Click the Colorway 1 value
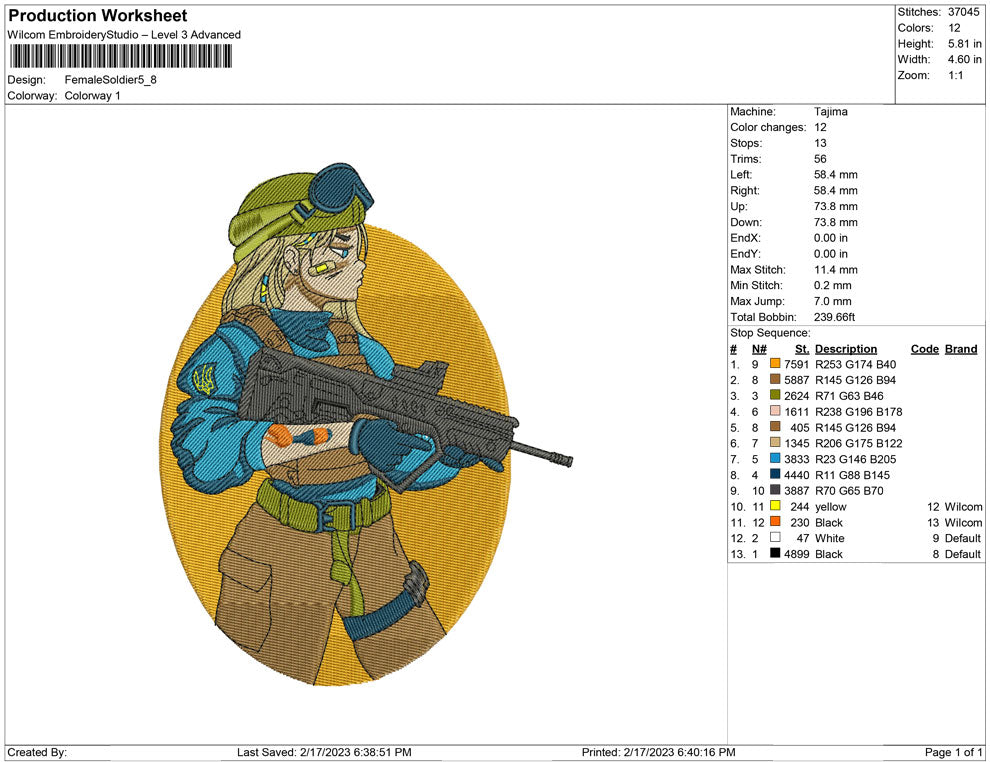990x762 pixels. point(92,96)
